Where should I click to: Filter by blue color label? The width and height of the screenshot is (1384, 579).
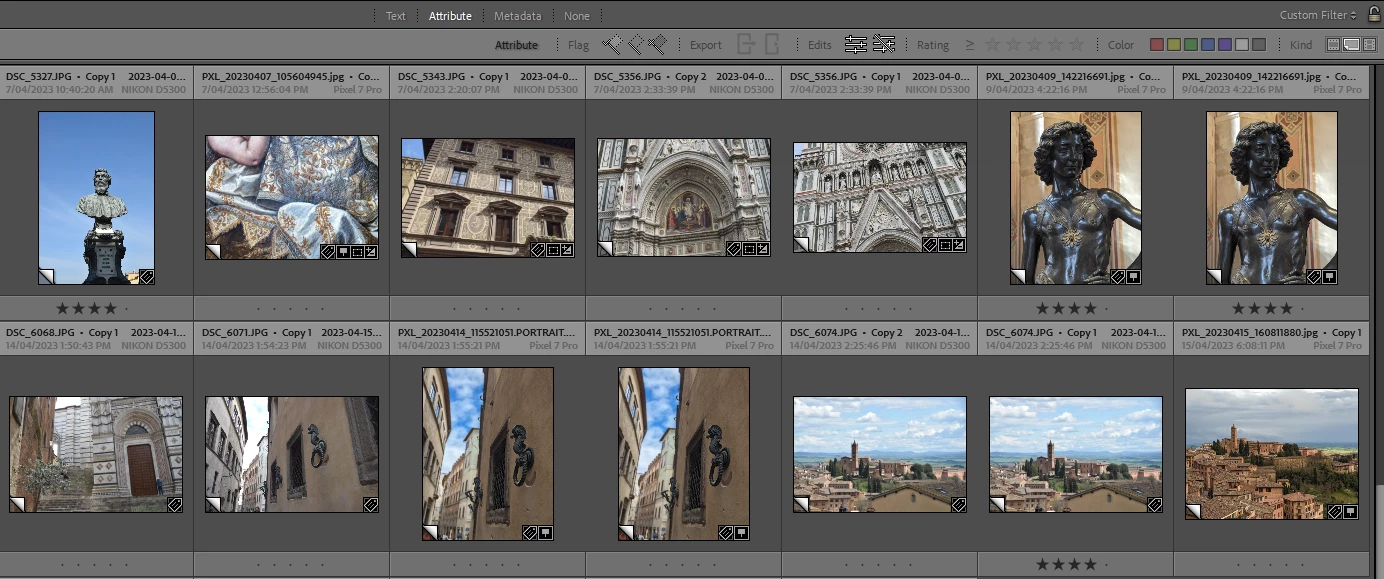pyautogui.click(x=1208, y=45)
